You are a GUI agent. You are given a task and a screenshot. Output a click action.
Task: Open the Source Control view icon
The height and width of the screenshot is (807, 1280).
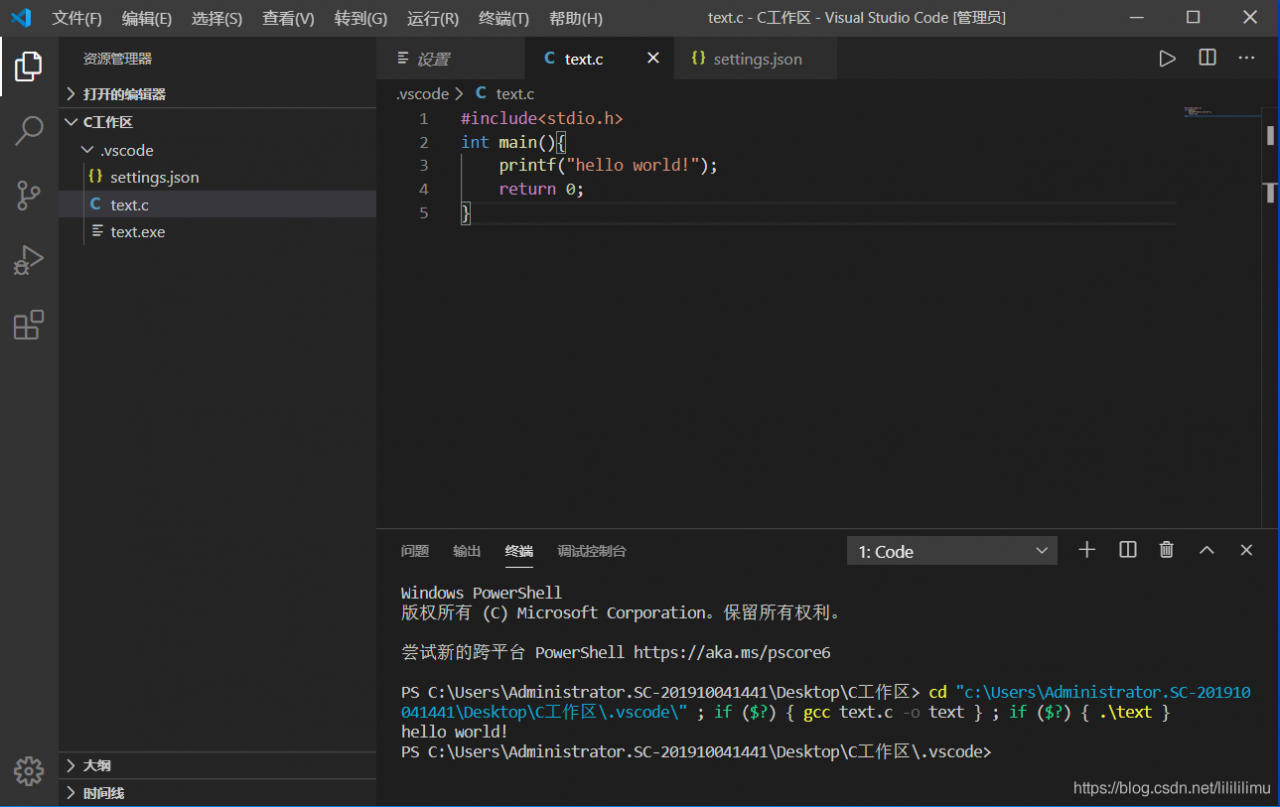click(x=28, y=196)
